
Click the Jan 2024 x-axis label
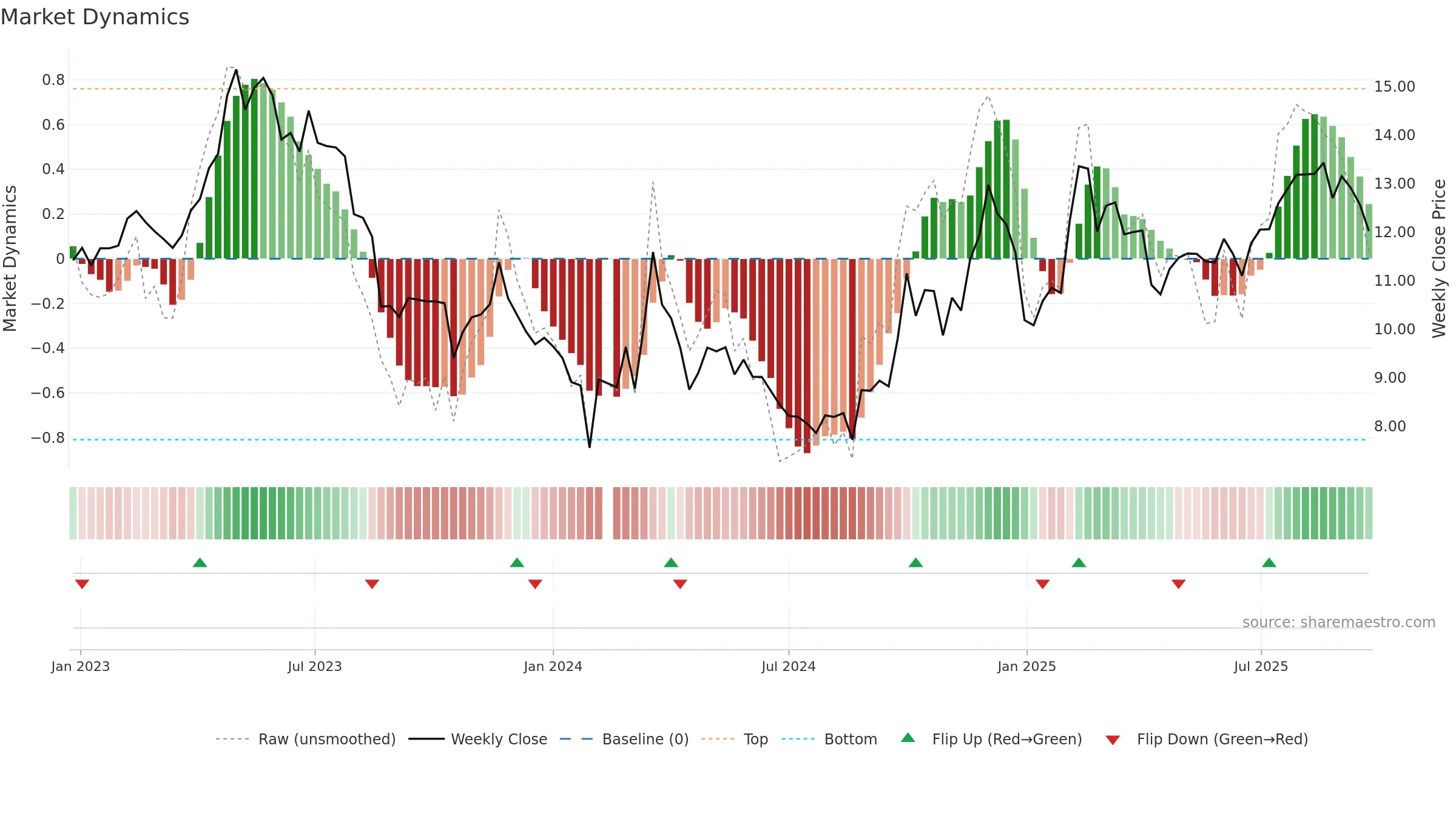click(553, 666)
